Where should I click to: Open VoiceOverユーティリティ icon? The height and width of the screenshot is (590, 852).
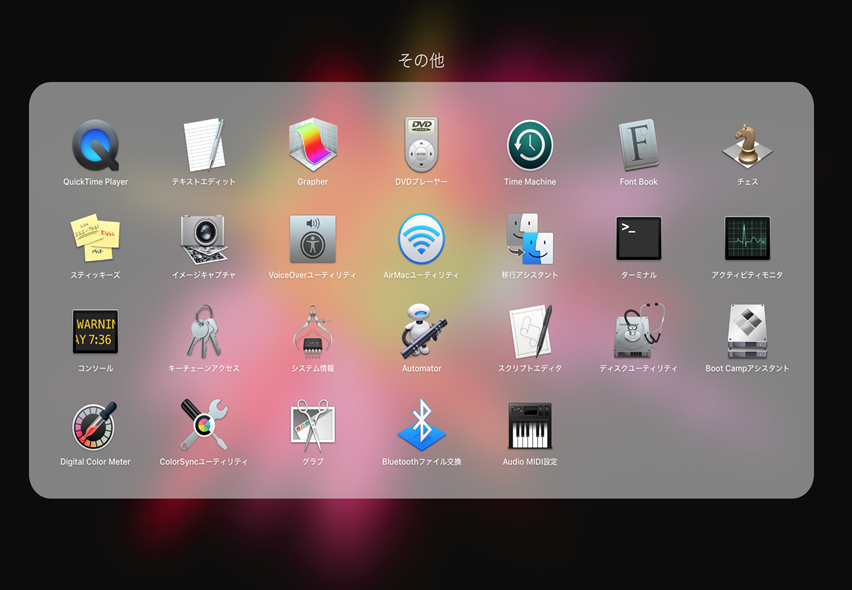coord(312,239)
